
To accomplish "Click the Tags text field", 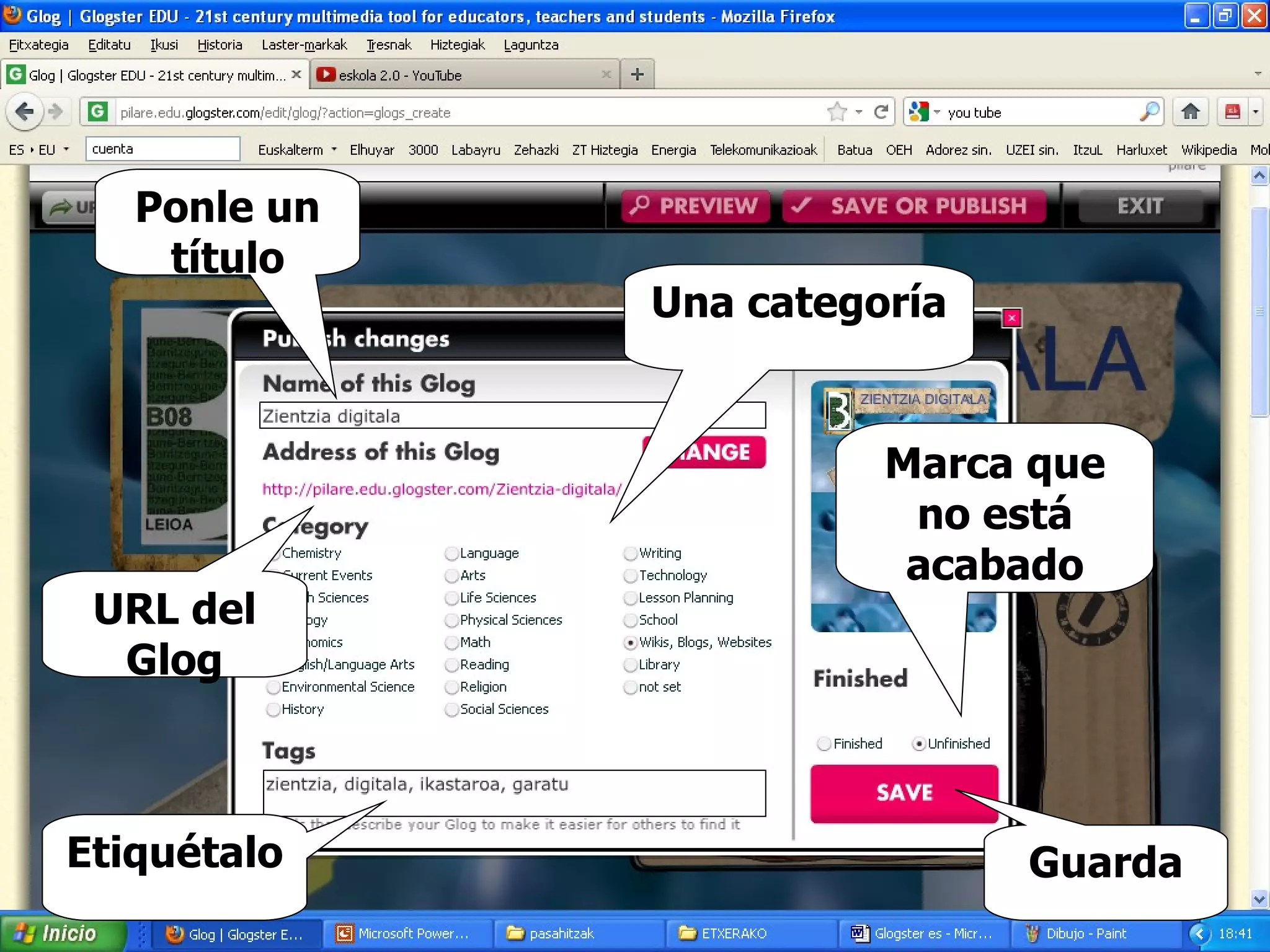I will (x=514, y=793).
